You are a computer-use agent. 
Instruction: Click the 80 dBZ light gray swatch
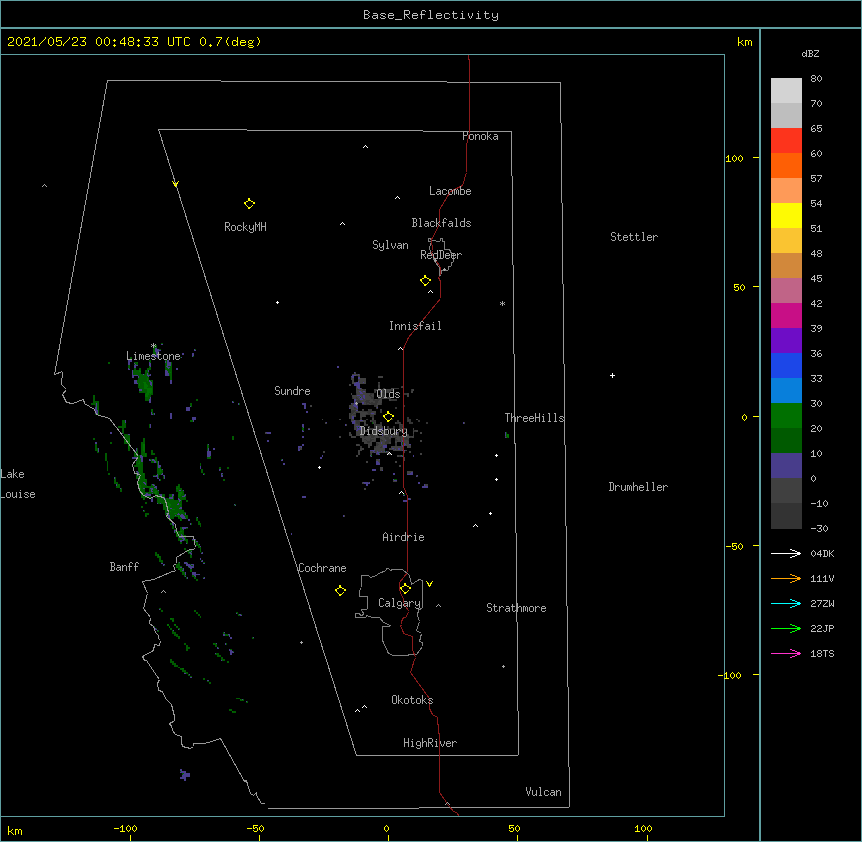[786, 90]
